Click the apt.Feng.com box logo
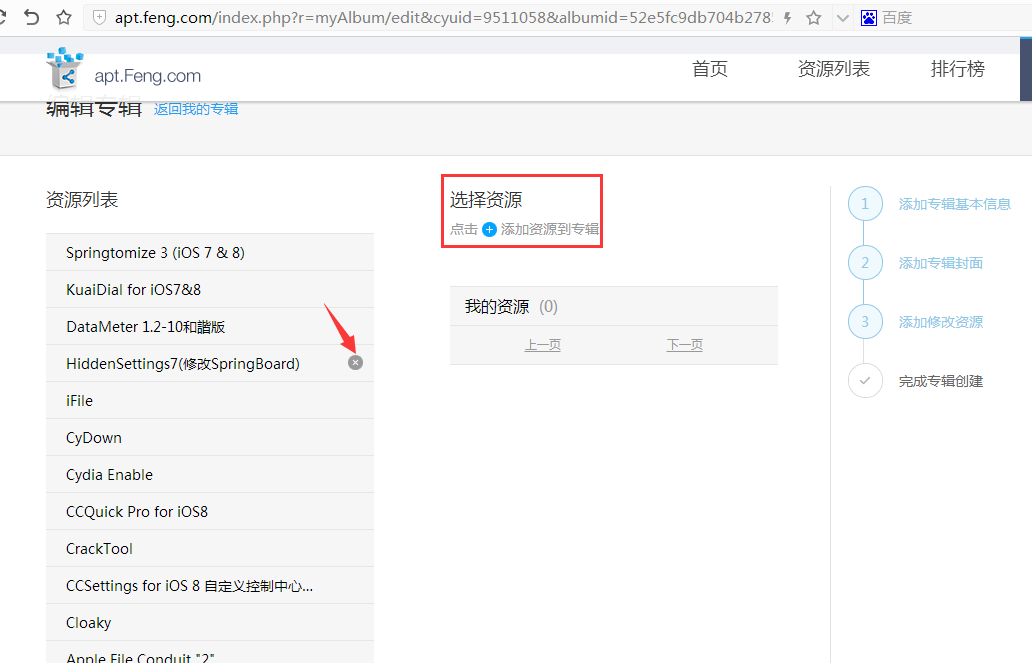 (x=64, y=68)
